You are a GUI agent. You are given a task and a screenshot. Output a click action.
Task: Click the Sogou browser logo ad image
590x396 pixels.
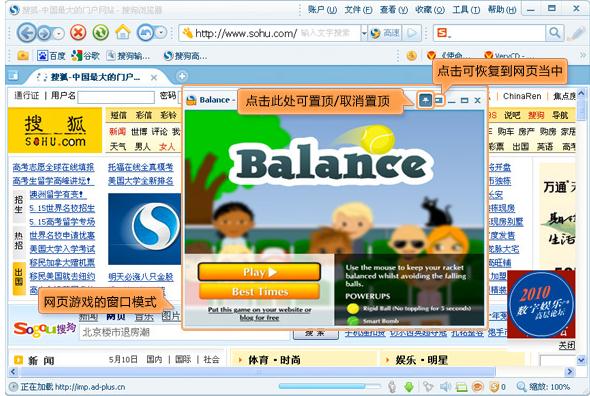(145, 229)
